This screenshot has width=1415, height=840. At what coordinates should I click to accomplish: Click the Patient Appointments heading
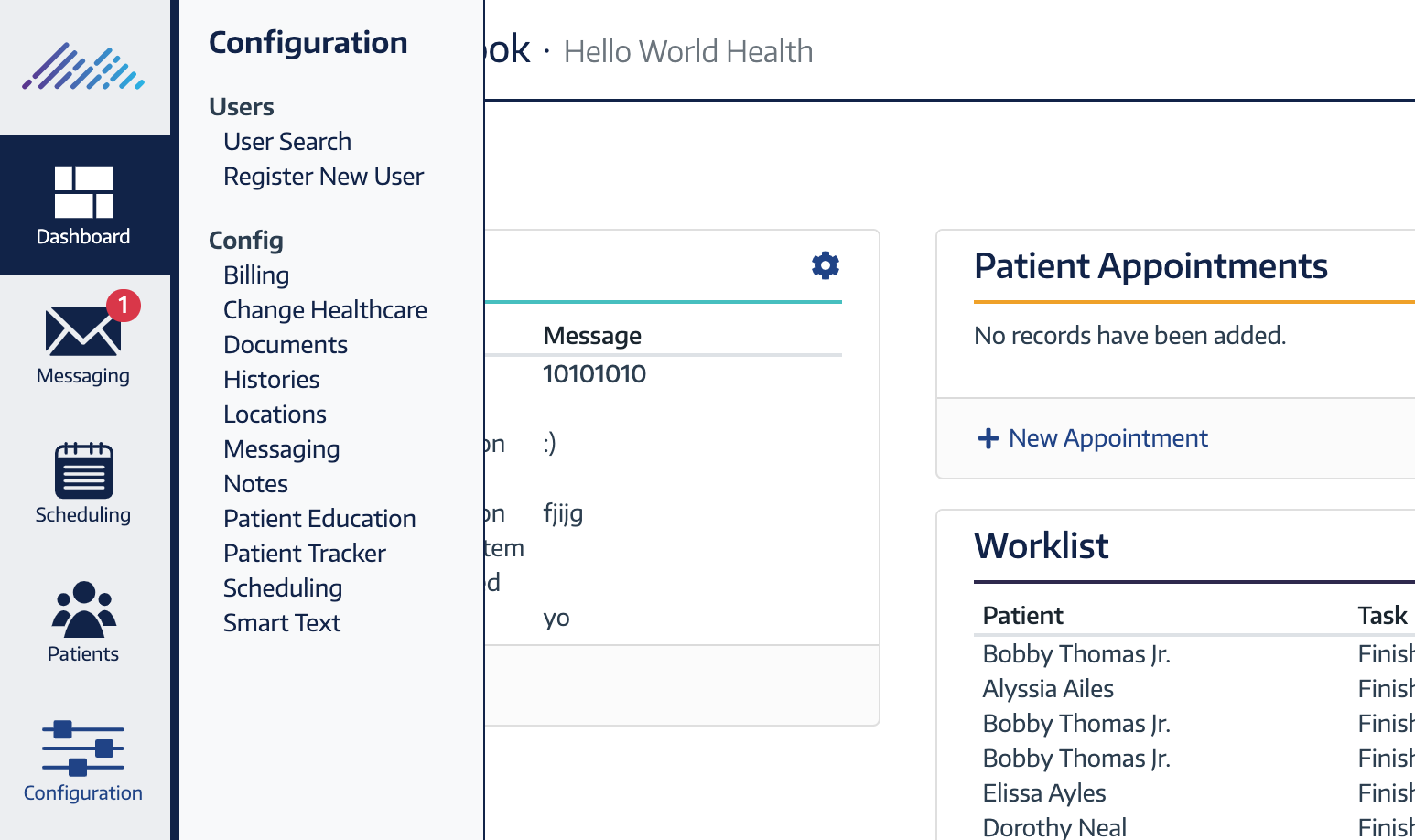click(1150, 266)
